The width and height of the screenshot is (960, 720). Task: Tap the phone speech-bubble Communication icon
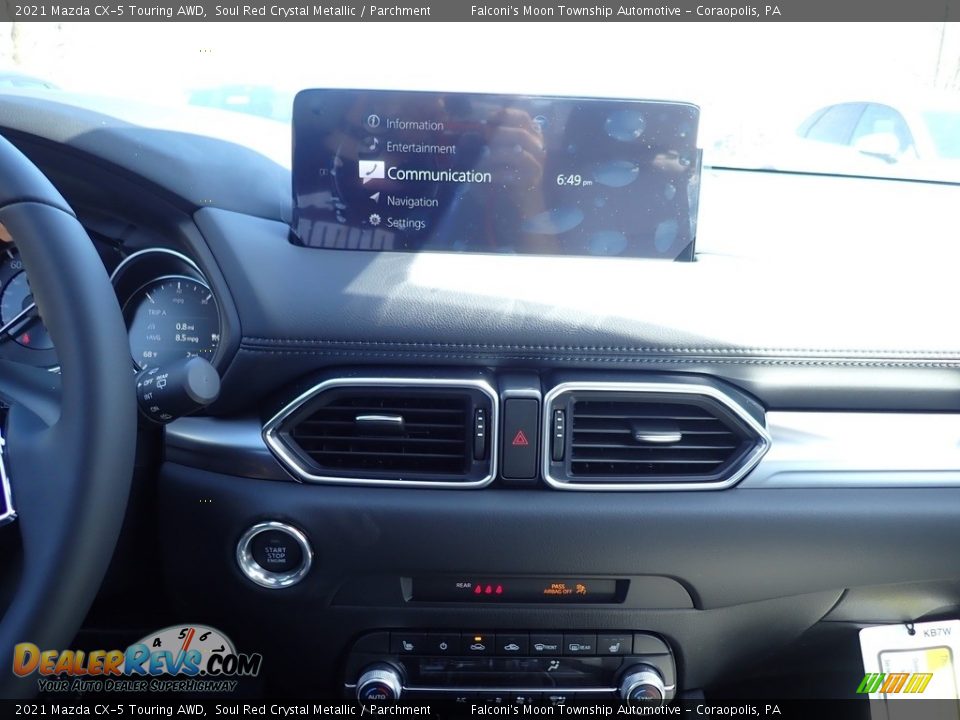tap(371, 171)
